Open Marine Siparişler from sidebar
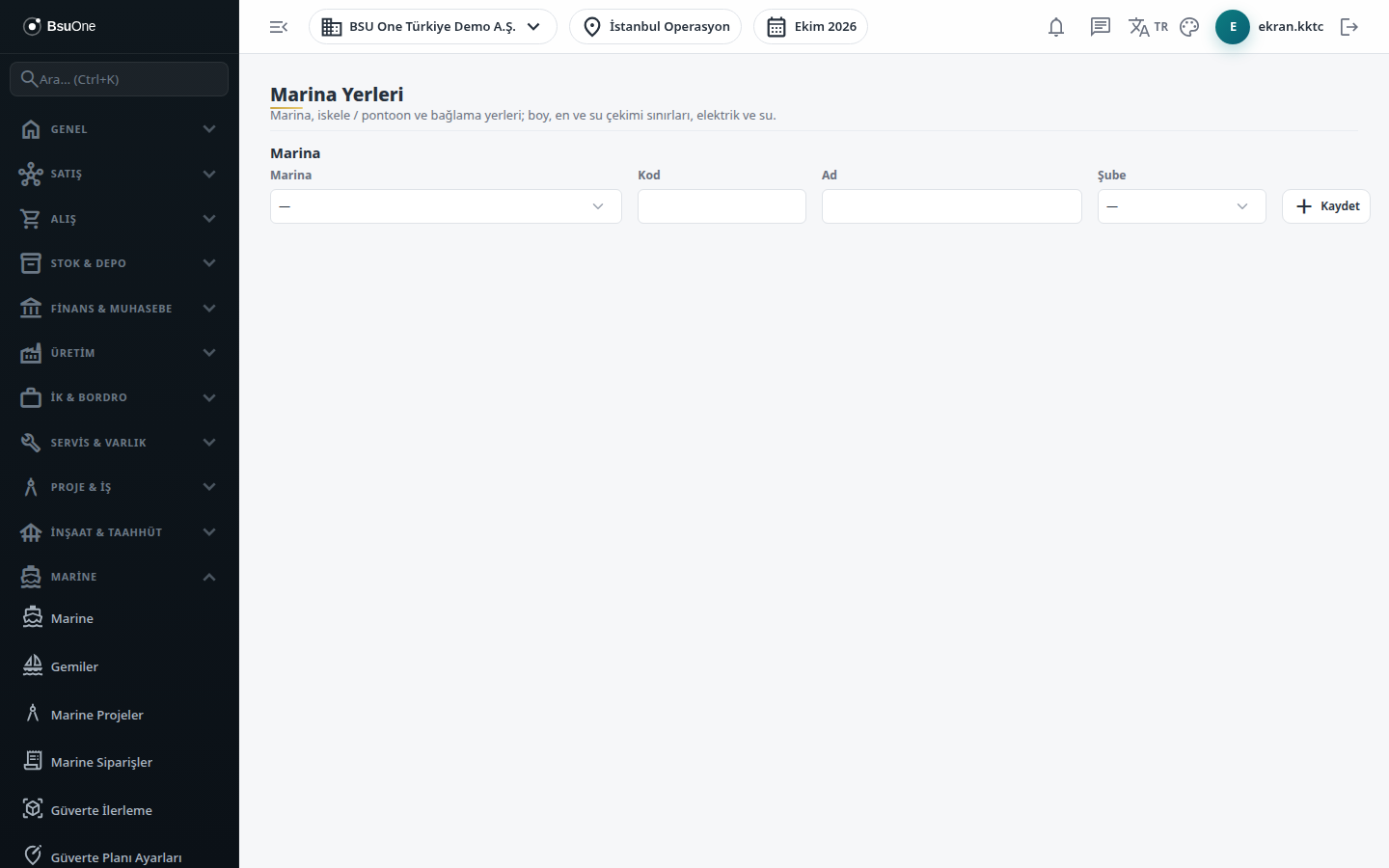 pyautogui.click(x=120, y=762)
